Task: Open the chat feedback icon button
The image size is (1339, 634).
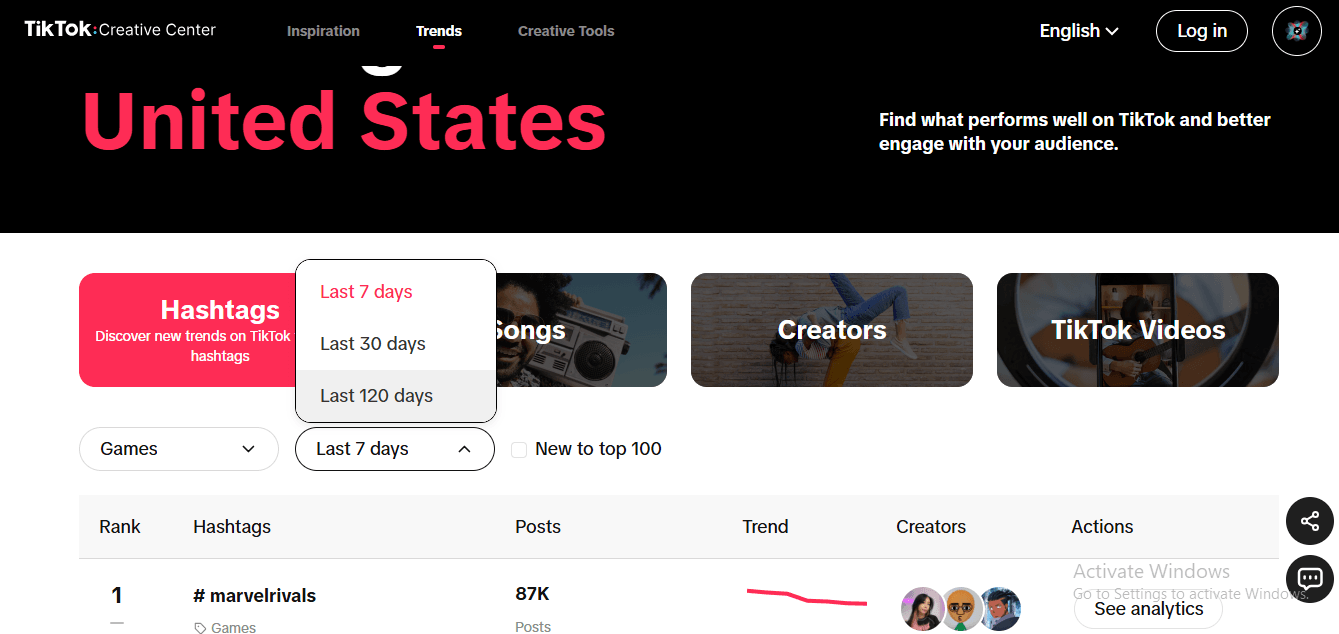Action: pyautogui.click(x=1309, y=578)
